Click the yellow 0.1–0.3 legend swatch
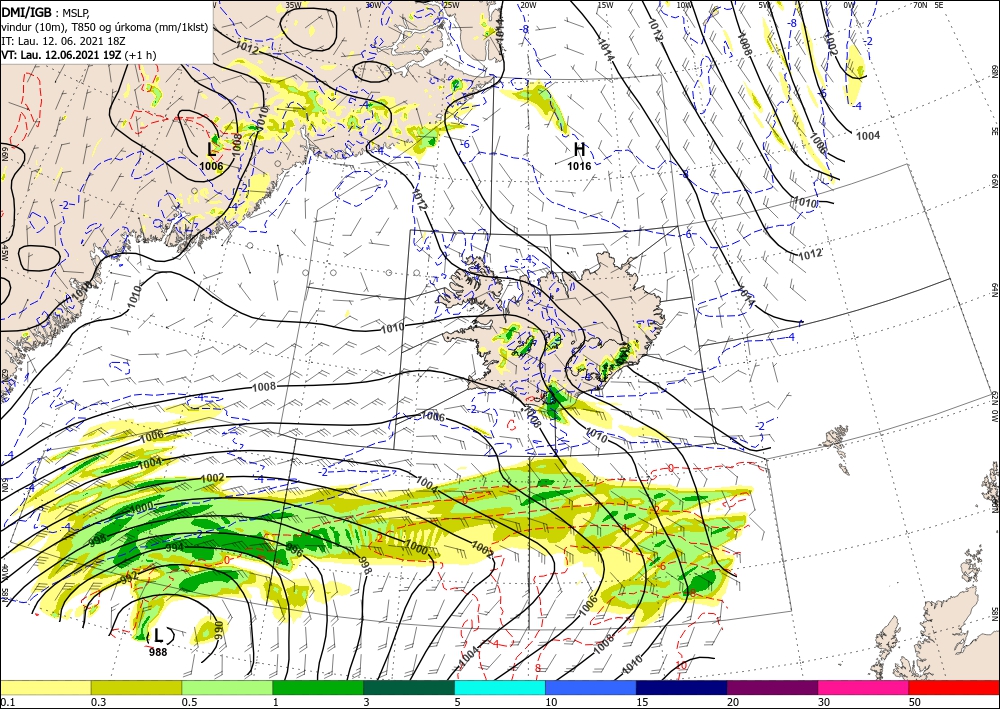This screenshot has height=709, width=1000. (46, 687)
